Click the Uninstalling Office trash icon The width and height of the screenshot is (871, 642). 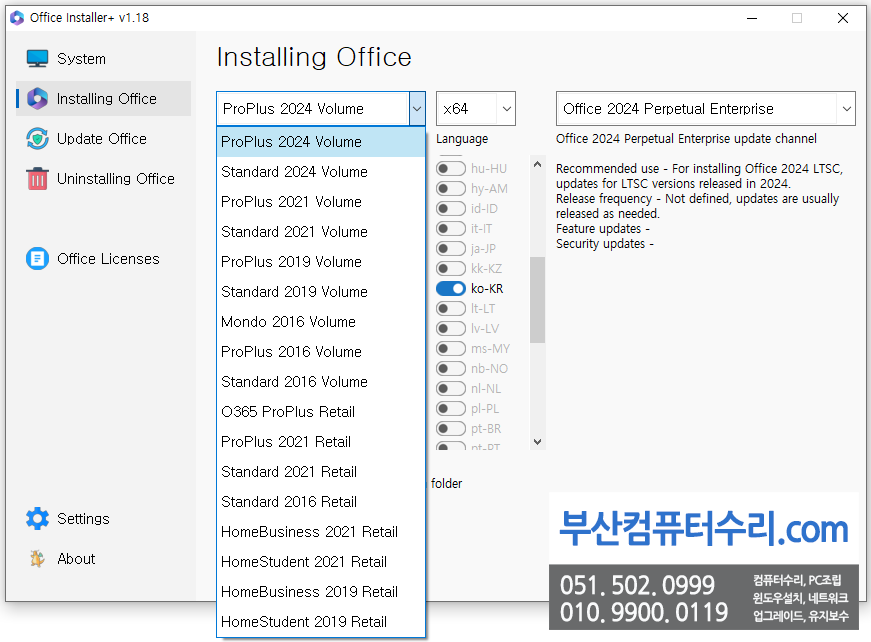coord(37,179)
